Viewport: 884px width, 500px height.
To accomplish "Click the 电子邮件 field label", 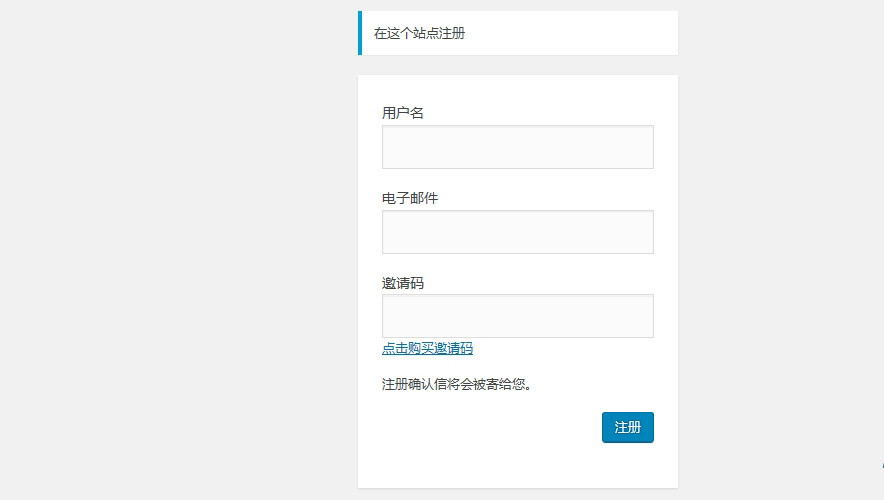I will pyautogui.click(x=410, y=198).
